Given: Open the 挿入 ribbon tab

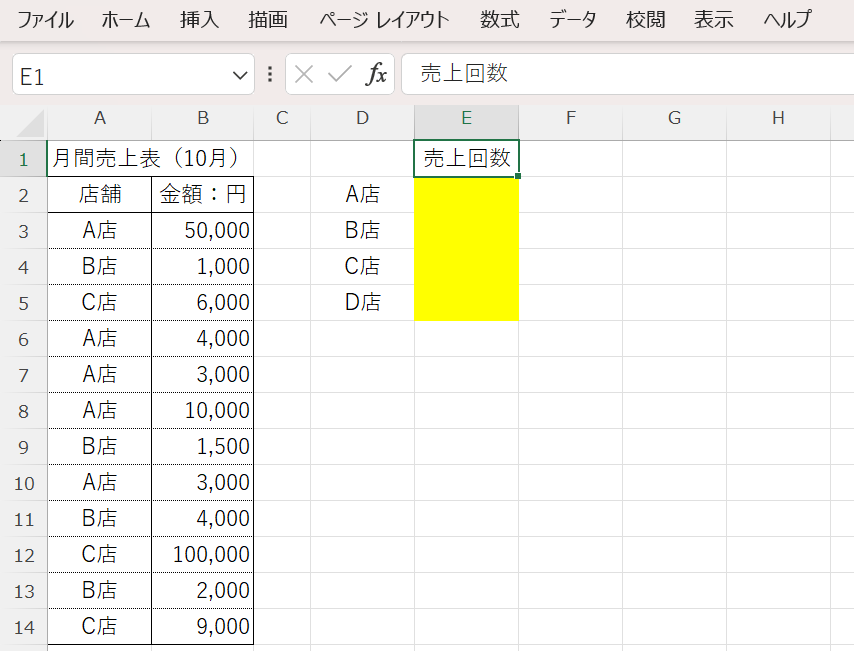Looking at the screenshot, I should 200,20.
